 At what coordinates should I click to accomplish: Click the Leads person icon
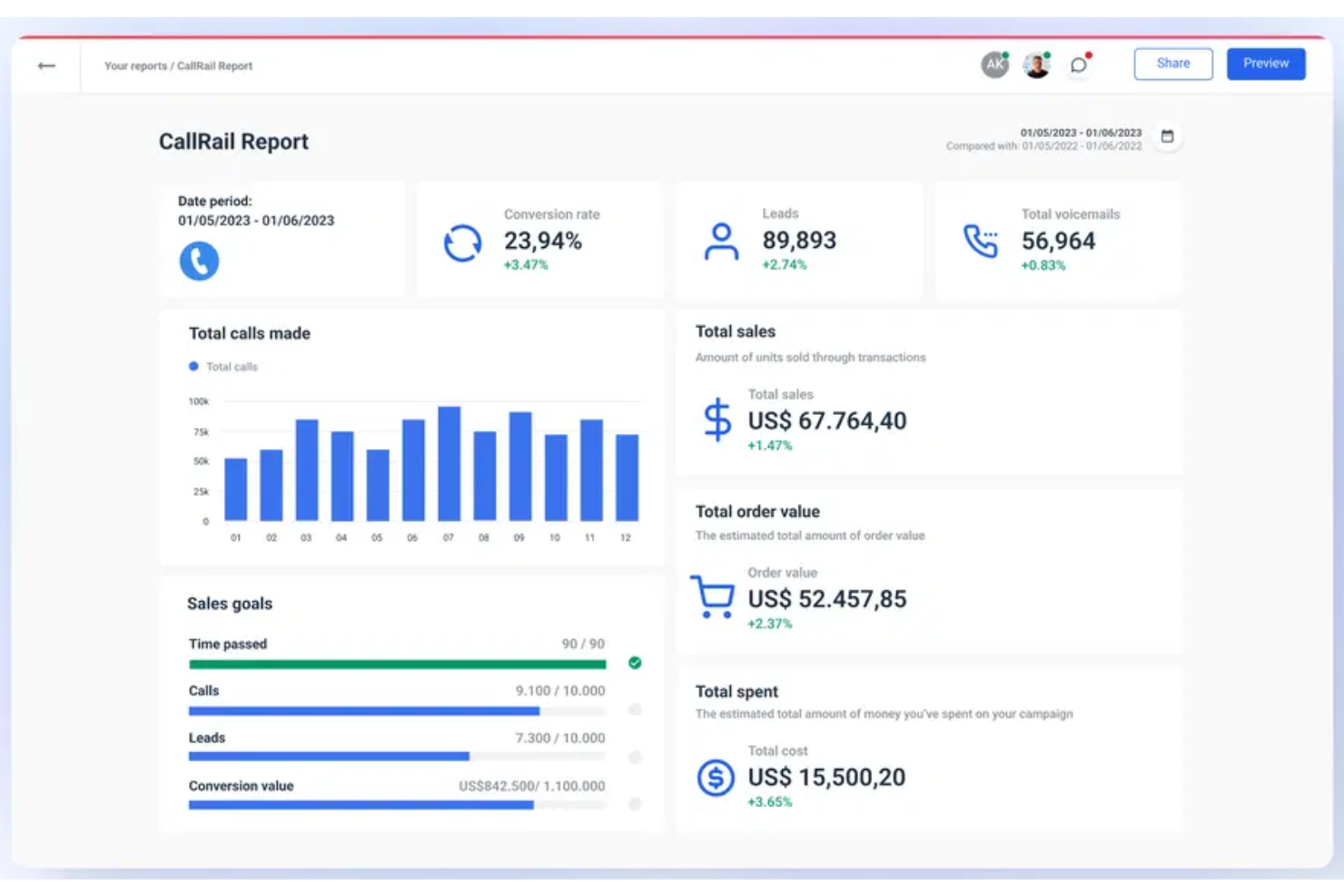click(721, 241)
